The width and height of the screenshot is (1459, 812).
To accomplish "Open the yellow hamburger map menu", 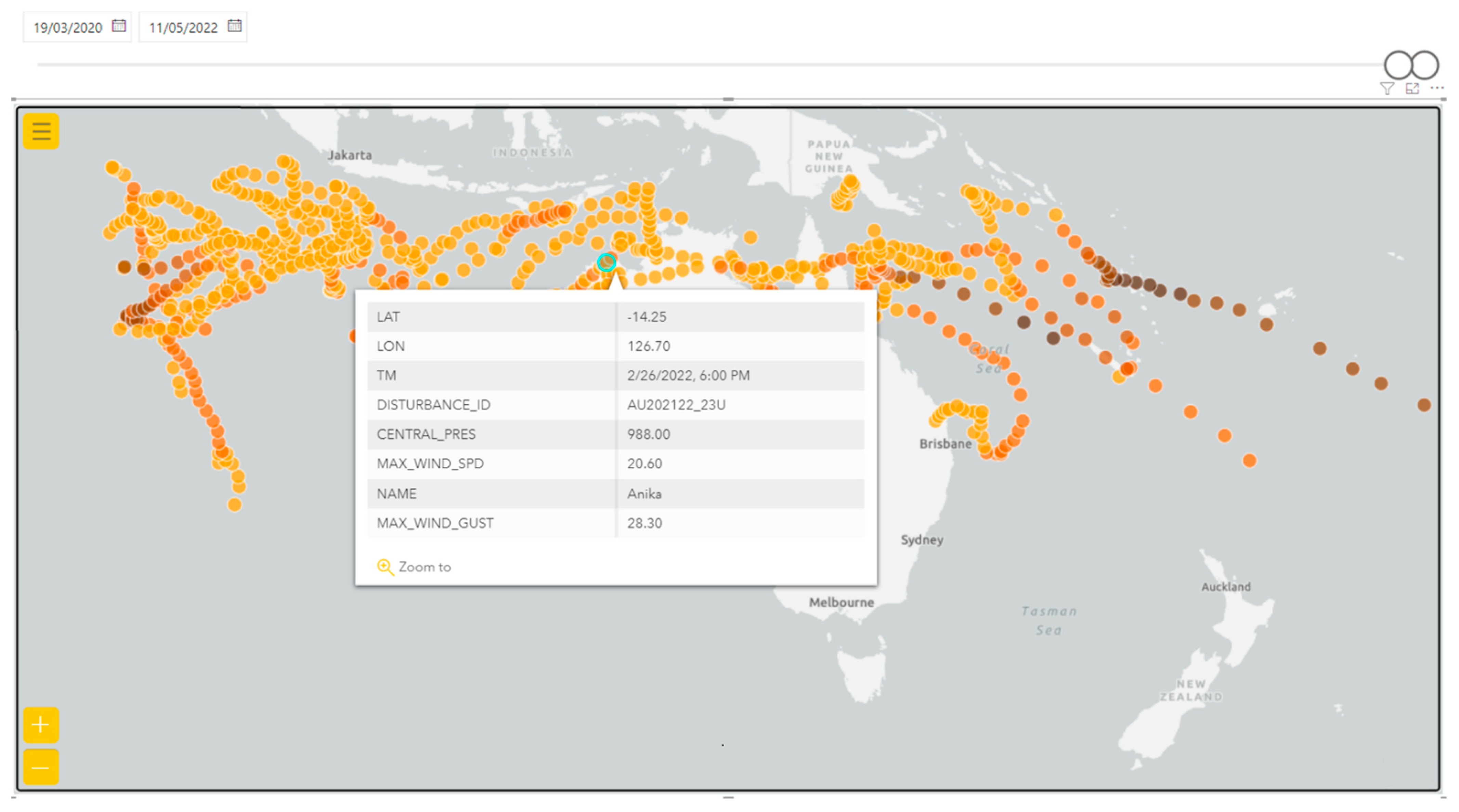I will click(x=41, y=131).
